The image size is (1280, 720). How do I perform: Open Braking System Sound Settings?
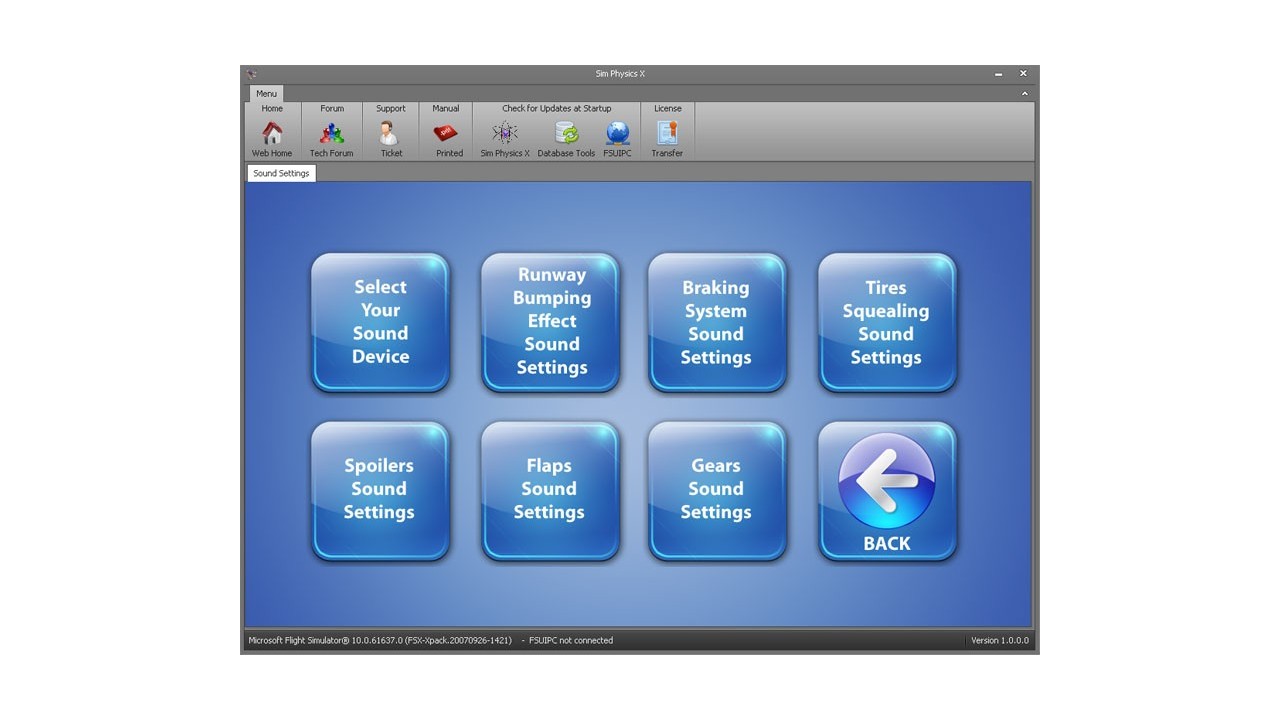pos(716,322)
